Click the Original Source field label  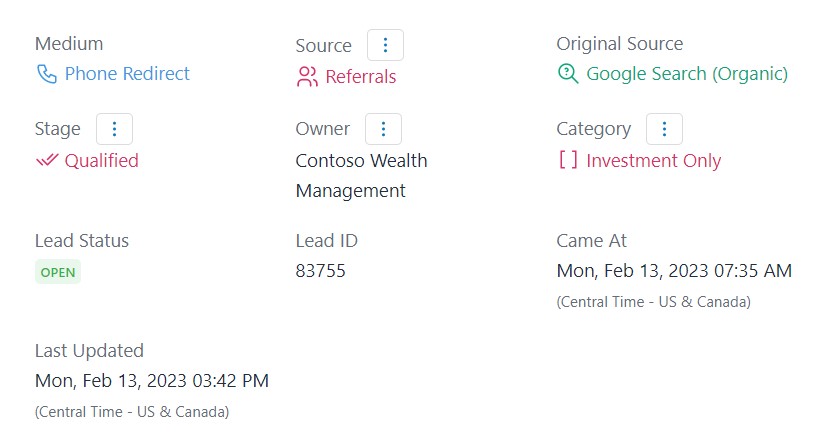(620, 44)
